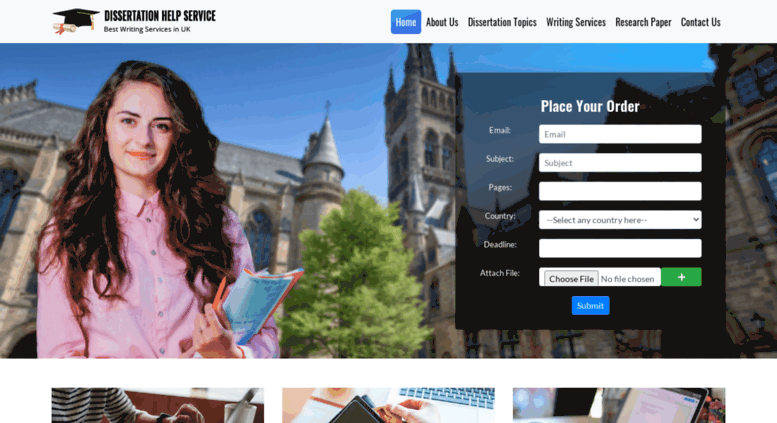
Task: Go to the About Us page
Action: point(442,22)
